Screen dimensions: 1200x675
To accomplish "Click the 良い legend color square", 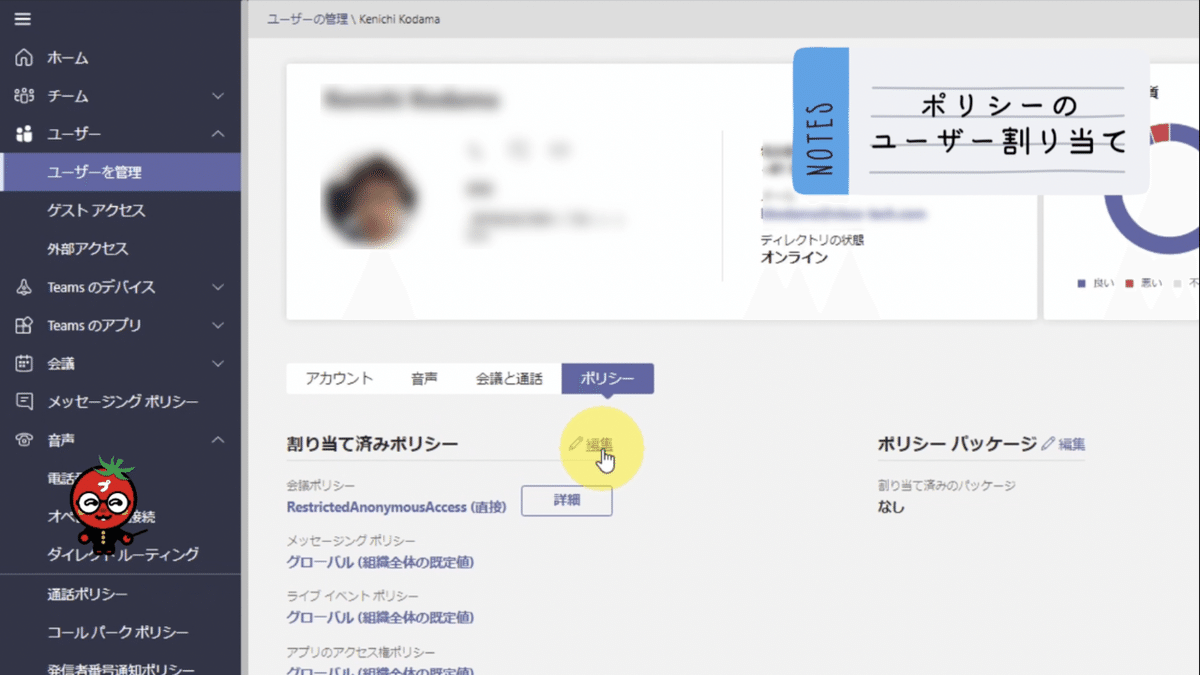I will tap(1082, 284).
